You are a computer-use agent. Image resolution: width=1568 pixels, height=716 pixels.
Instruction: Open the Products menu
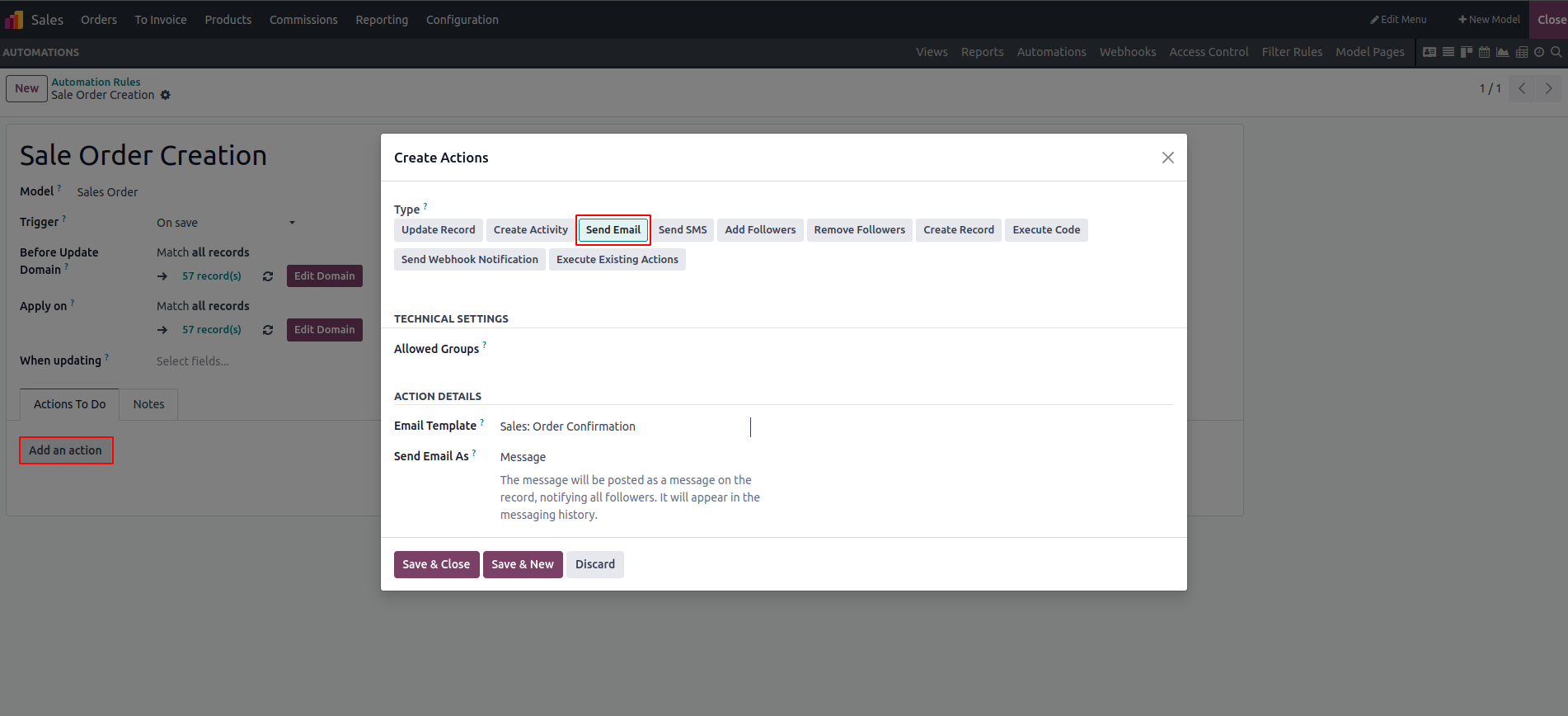[x=228, y=20]
